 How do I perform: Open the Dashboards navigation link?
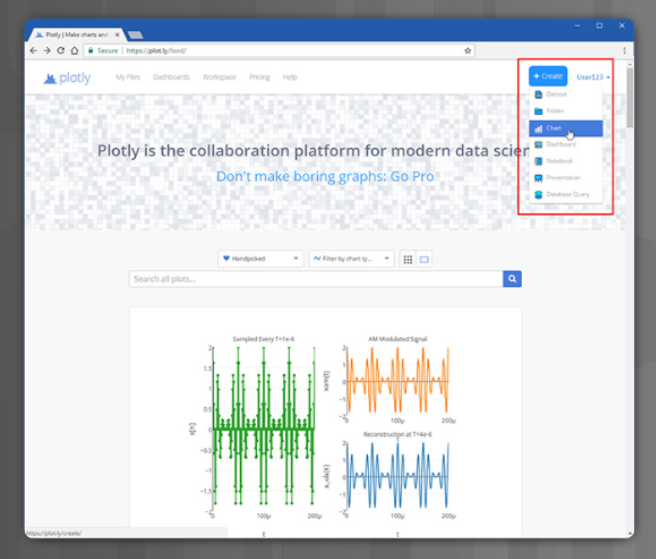coord(171,77)
